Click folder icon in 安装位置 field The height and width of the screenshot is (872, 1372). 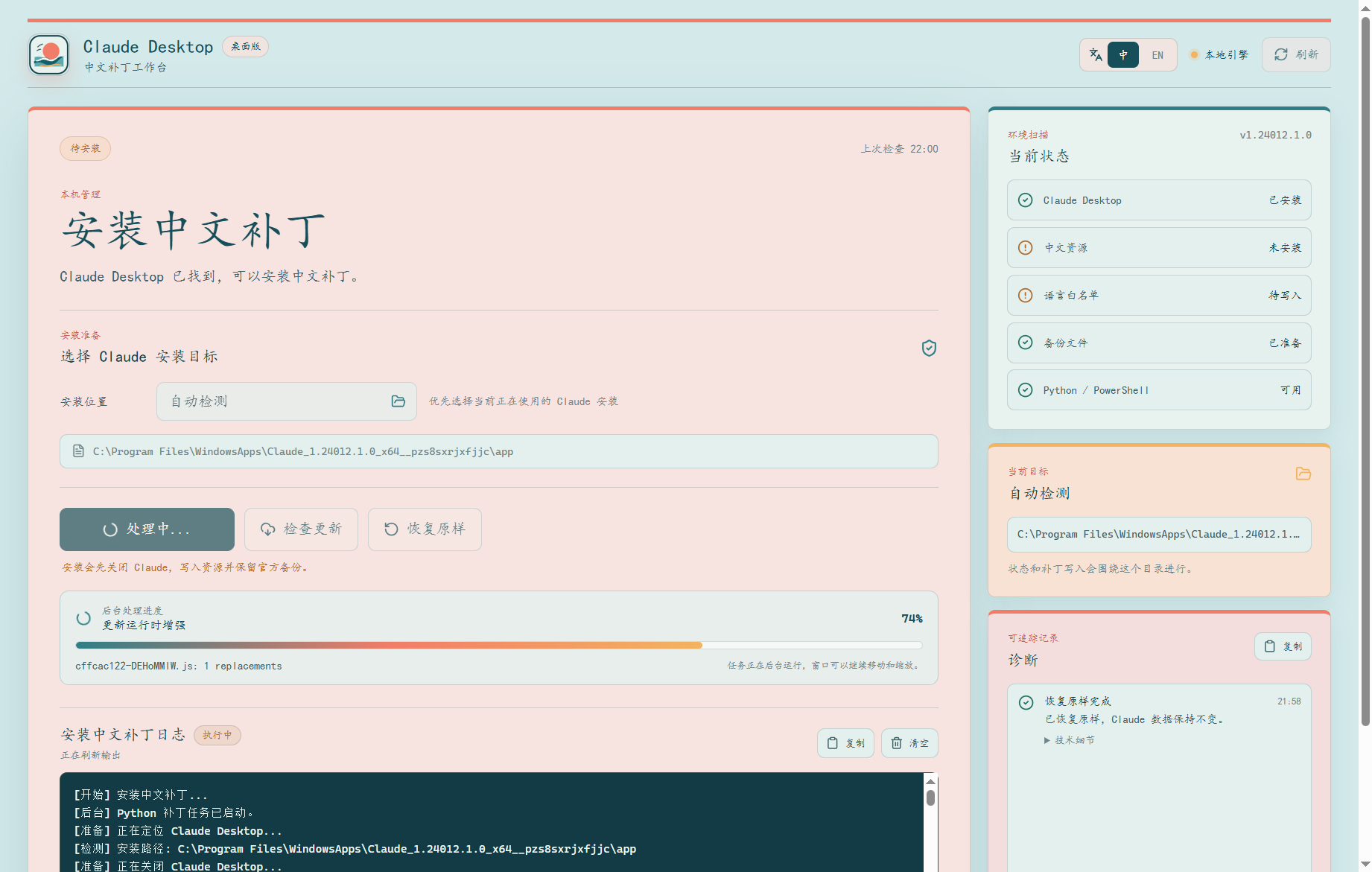coord(398,401)
